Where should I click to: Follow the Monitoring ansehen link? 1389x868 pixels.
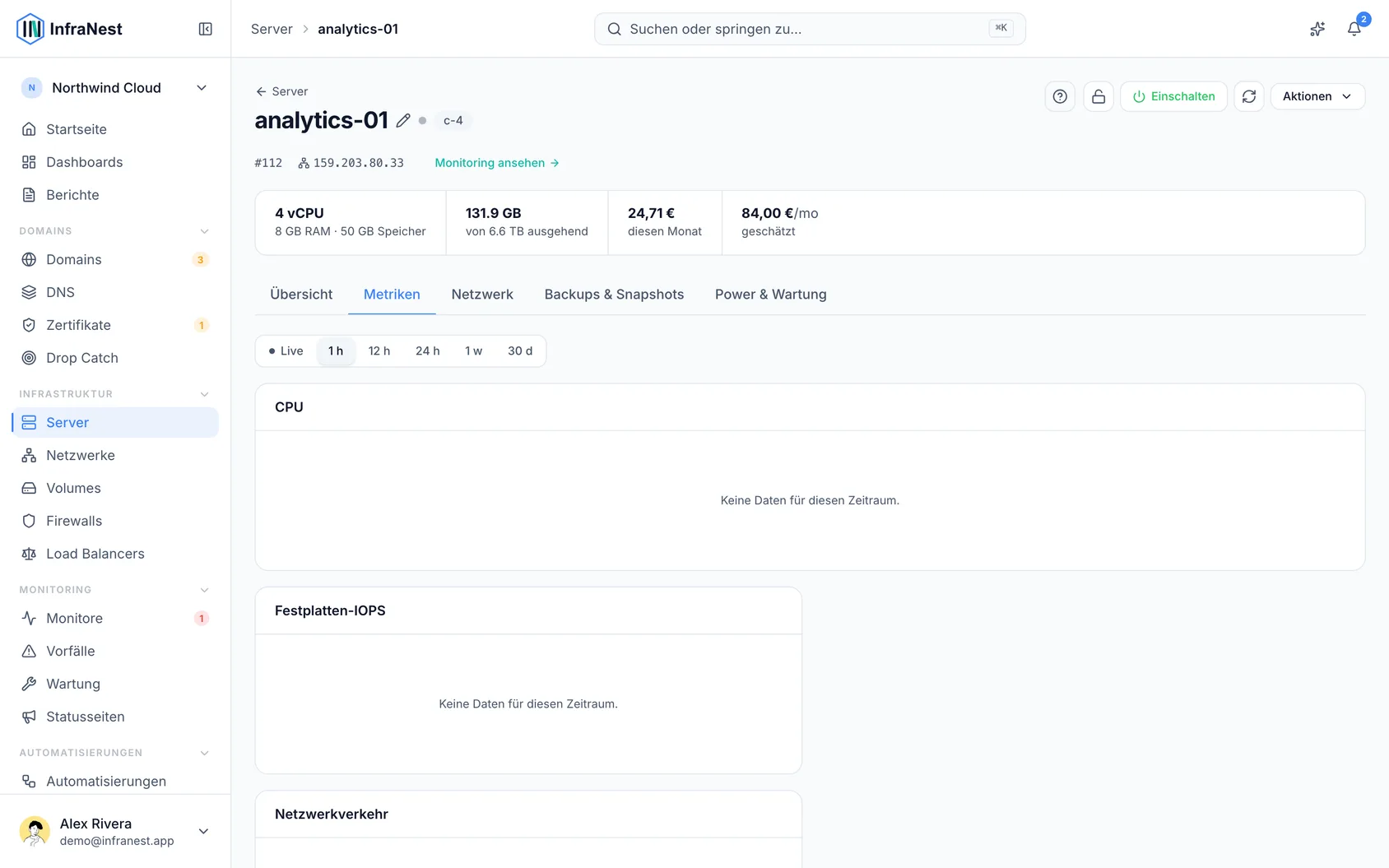click(497, 163)
